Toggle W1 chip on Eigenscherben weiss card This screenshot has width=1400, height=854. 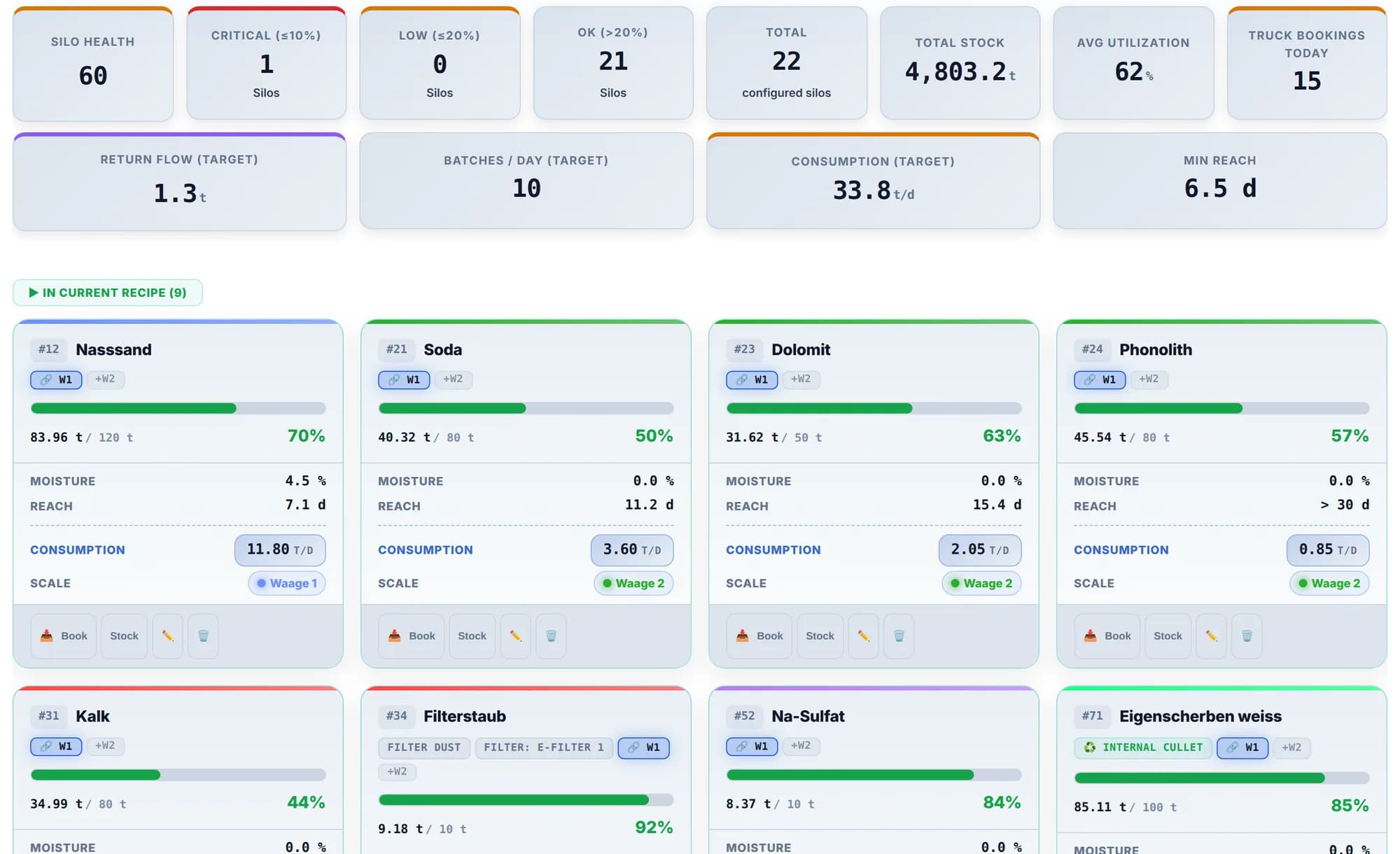tap(1242, 748)
